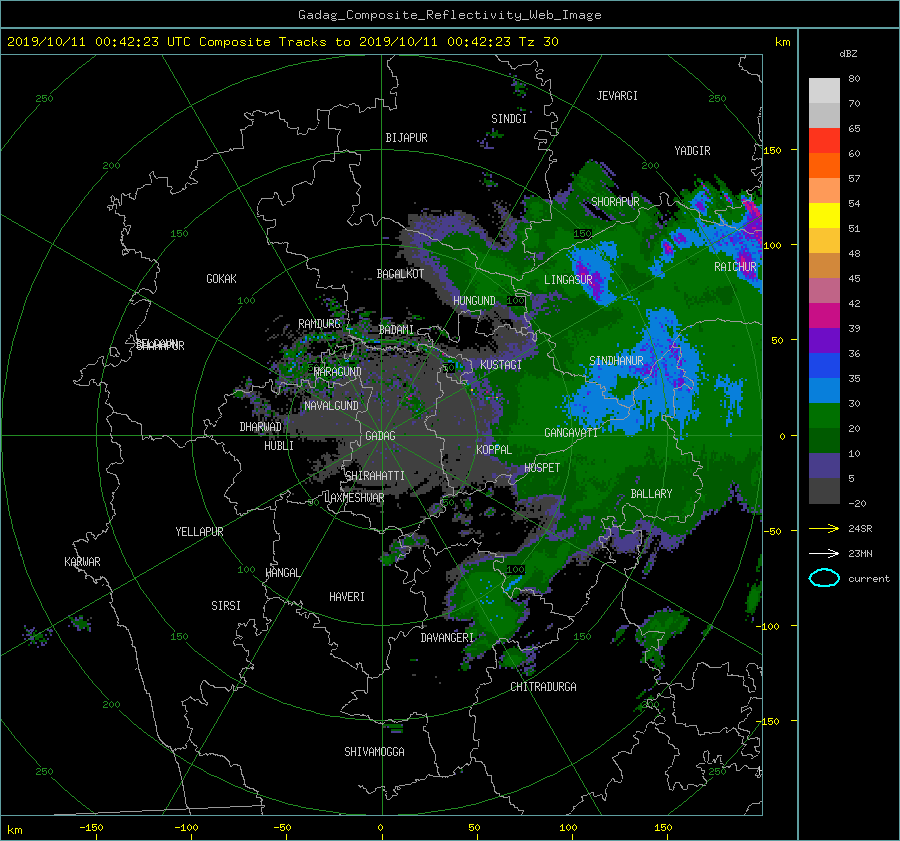Click the boxed 100 range marker near Hungund
Viewport: 900px width, 841px height.
click(x=515, y=301)
